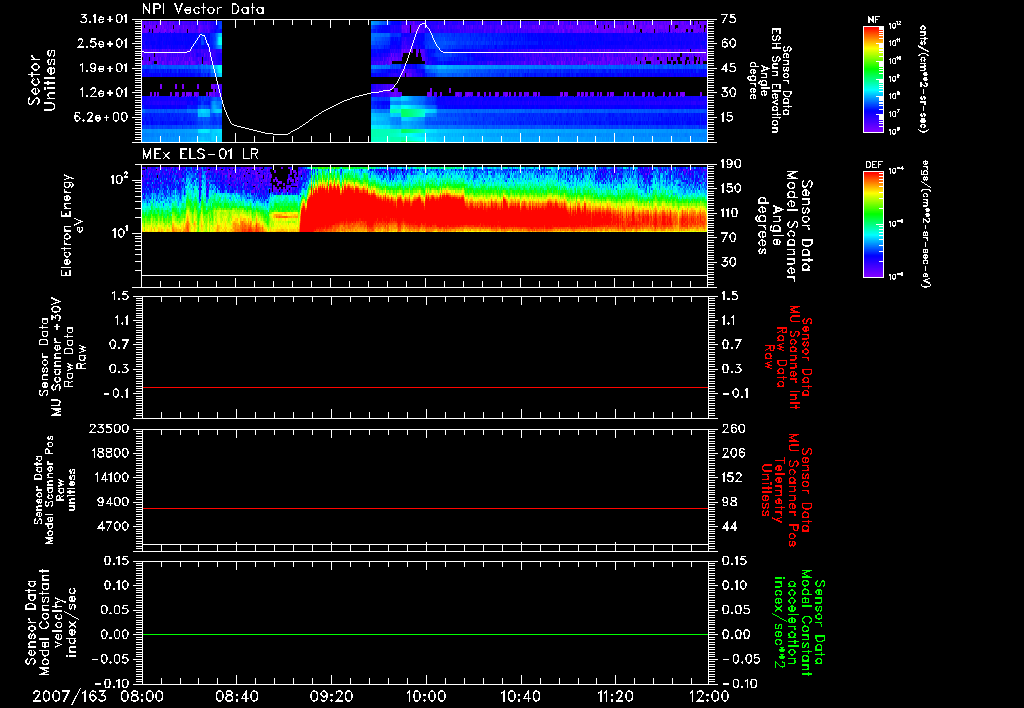Image resolution: width=1024 pixels, height=708 pixels.
Task: Click the red line in the MU Scanner +30V panel
Action: 425,387
